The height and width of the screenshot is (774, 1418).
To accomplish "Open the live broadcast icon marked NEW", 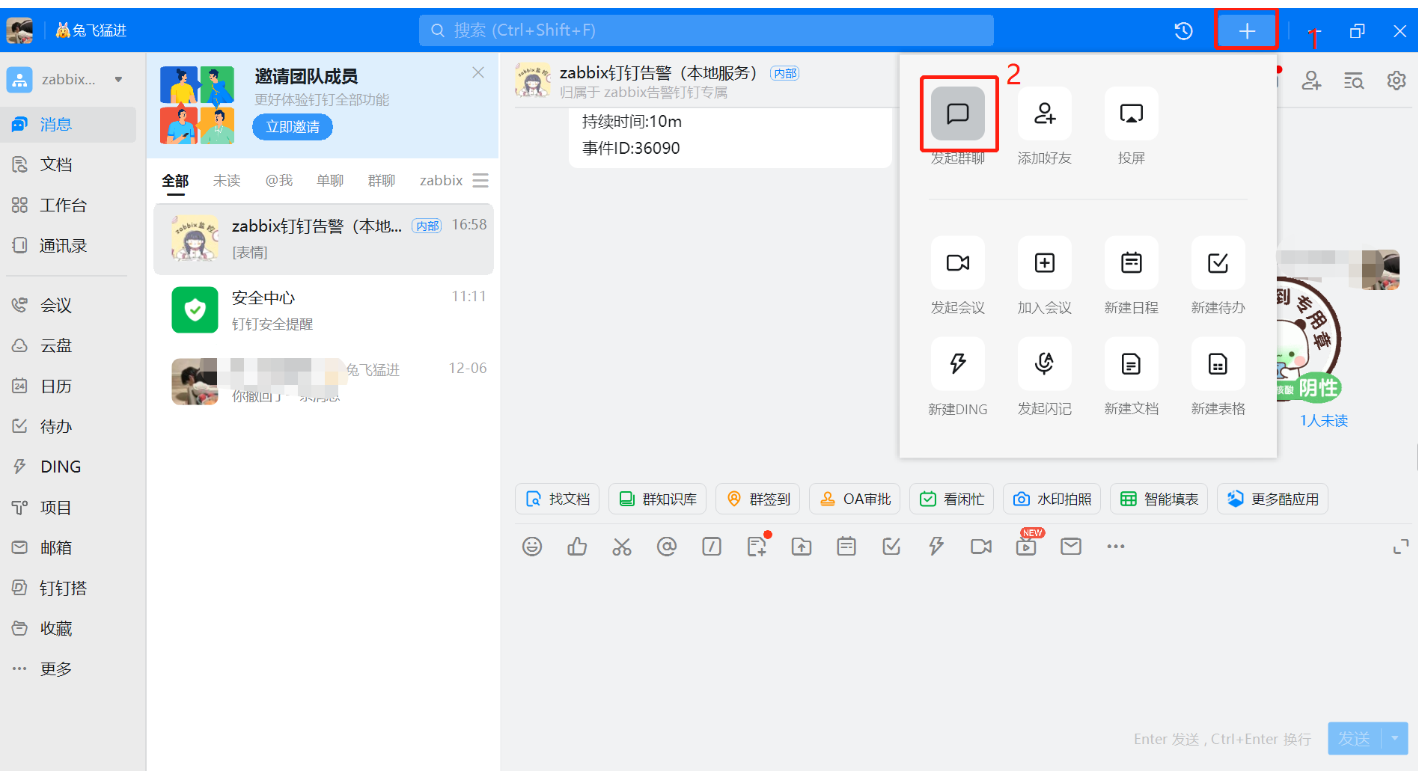I will (1026, 546).
